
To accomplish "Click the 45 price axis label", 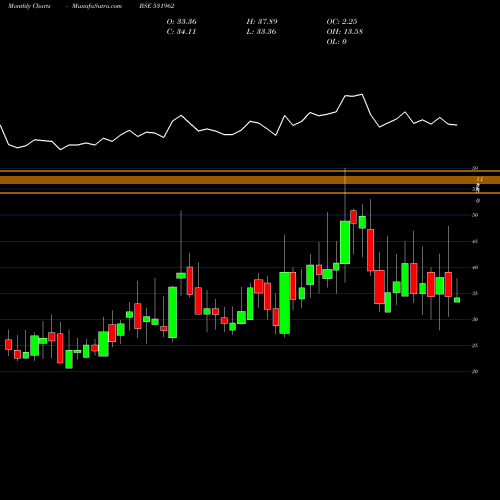I will [x=475, y=241].
